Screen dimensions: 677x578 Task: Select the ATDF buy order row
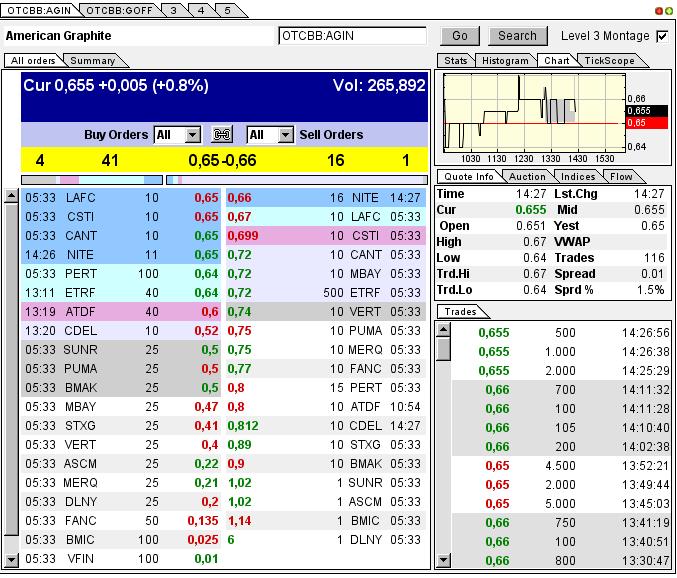(122, 312)
